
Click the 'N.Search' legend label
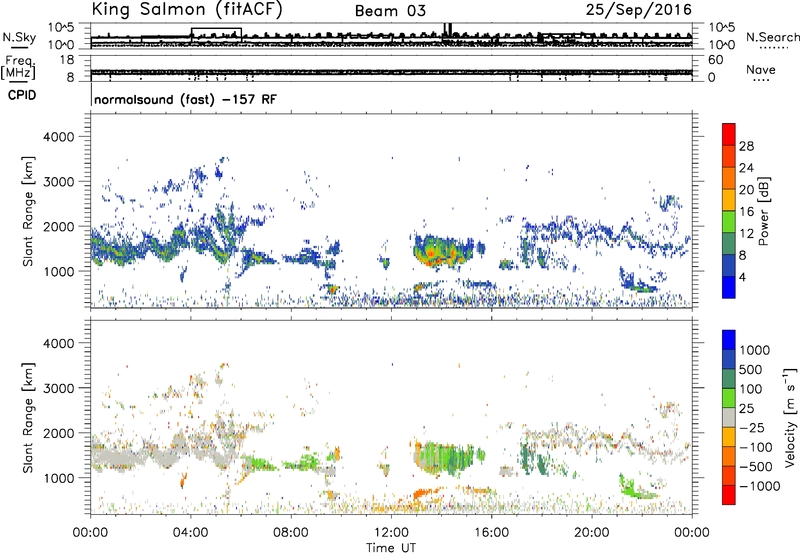tap(772, 37)
